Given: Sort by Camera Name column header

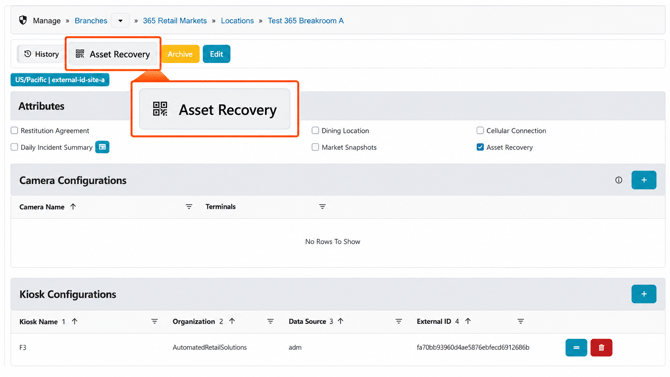Looking at the screenshot, I should [42, 207].
